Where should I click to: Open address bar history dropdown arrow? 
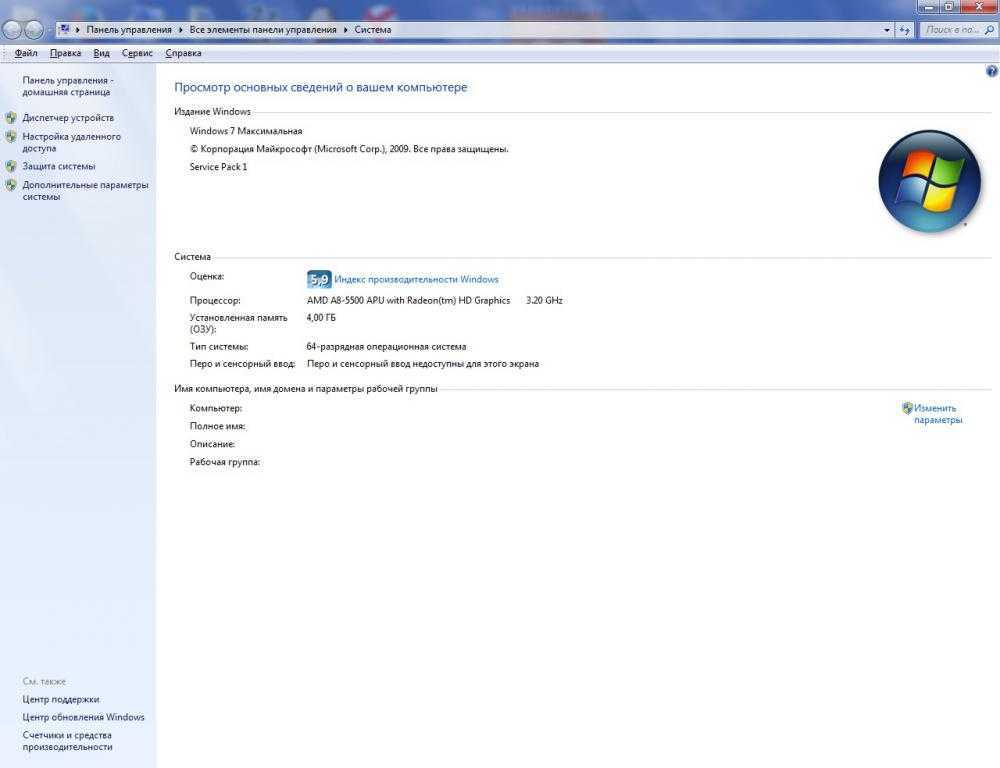click(886, 30)
